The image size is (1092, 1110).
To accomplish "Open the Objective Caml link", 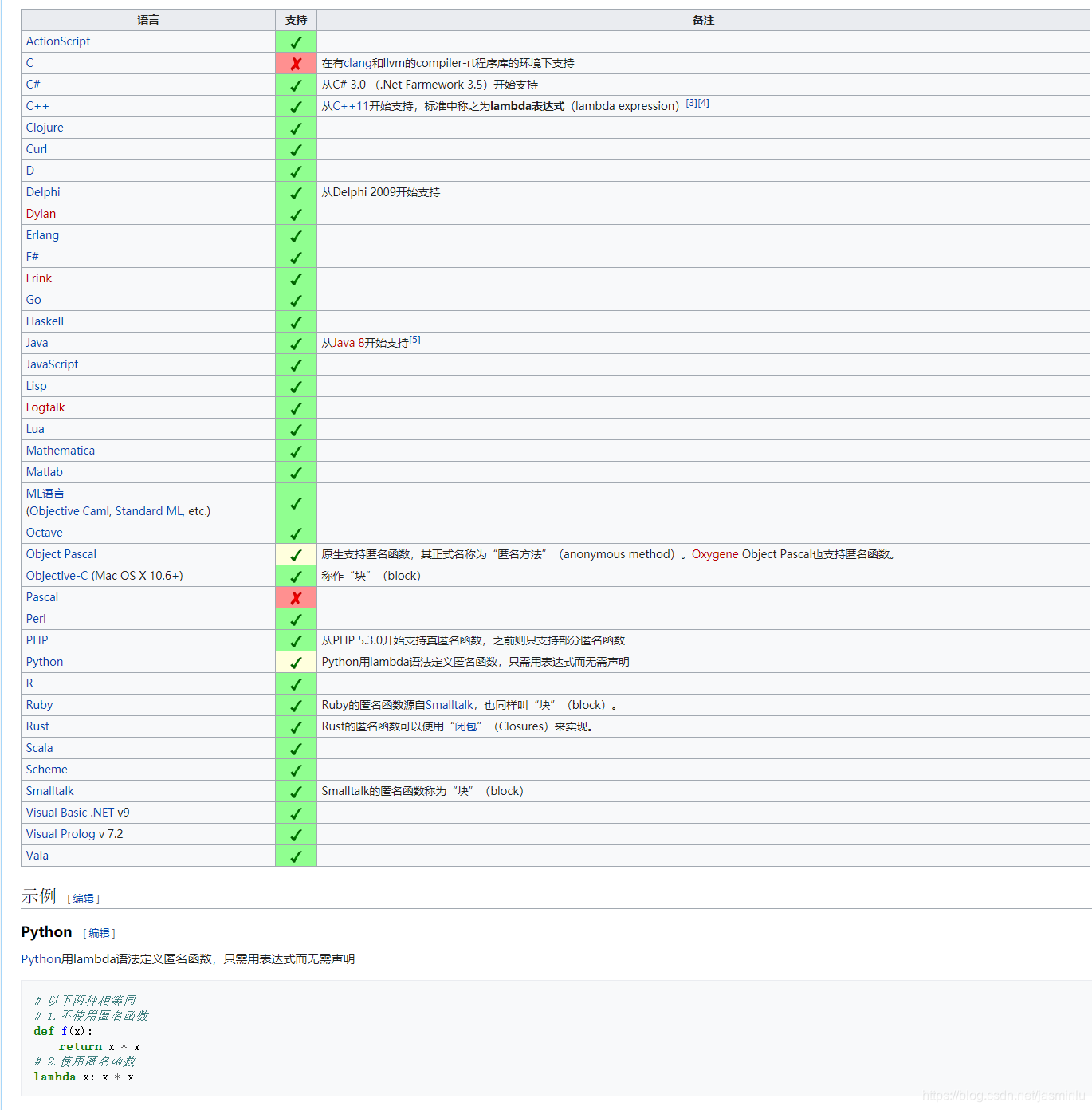I will (x=69, y=511).
